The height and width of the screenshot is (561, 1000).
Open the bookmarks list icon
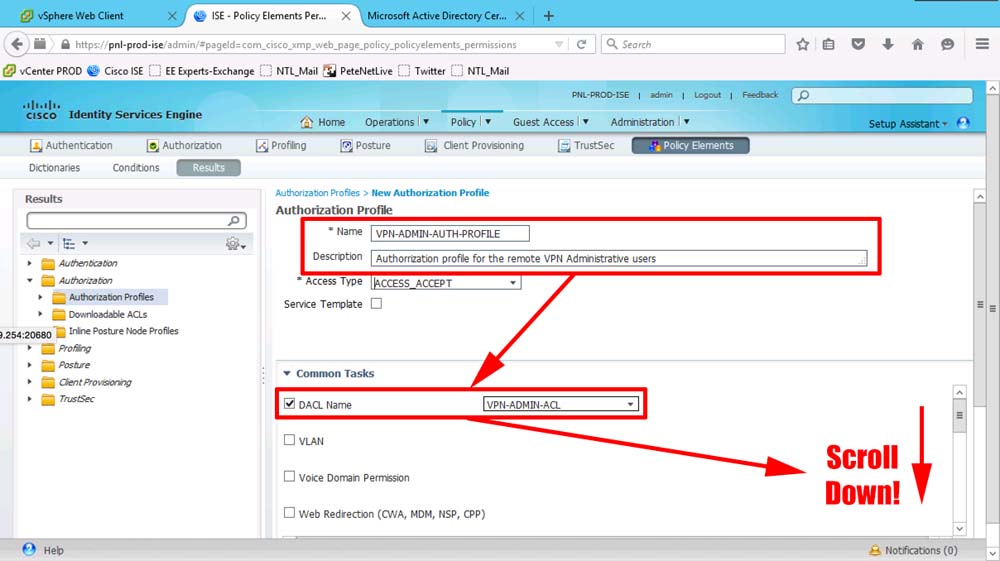click(828, 44)
